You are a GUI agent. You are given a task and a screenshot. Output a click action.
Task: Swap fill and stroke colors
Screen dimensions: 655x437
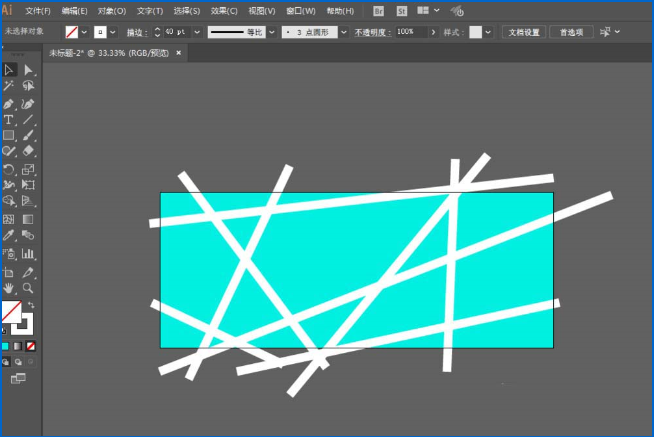32,305
